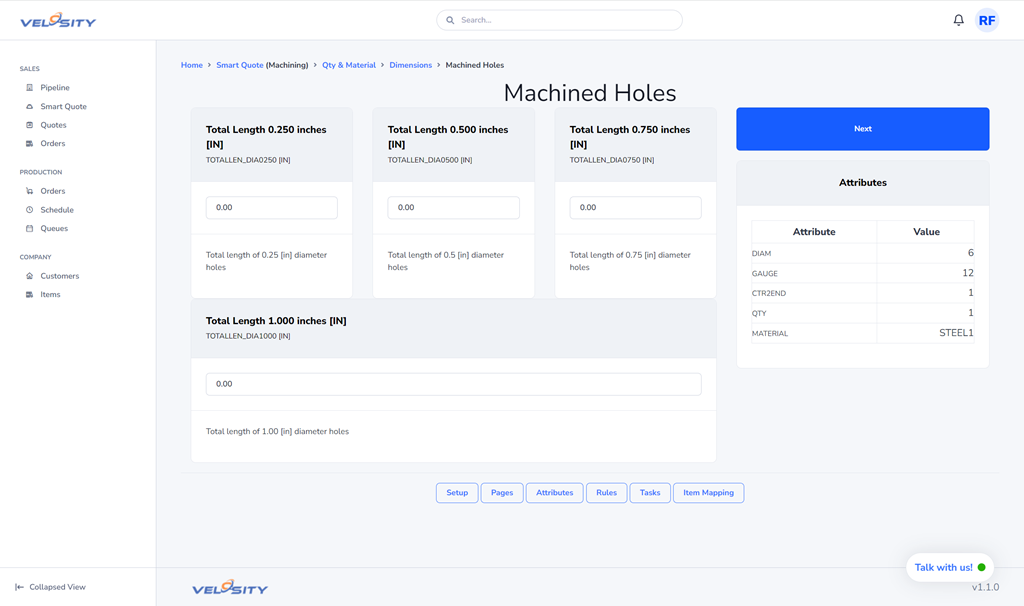Go to Quotes in the sidebar
This screenshot has height=606, width=1024.
(x=53, y=125)
